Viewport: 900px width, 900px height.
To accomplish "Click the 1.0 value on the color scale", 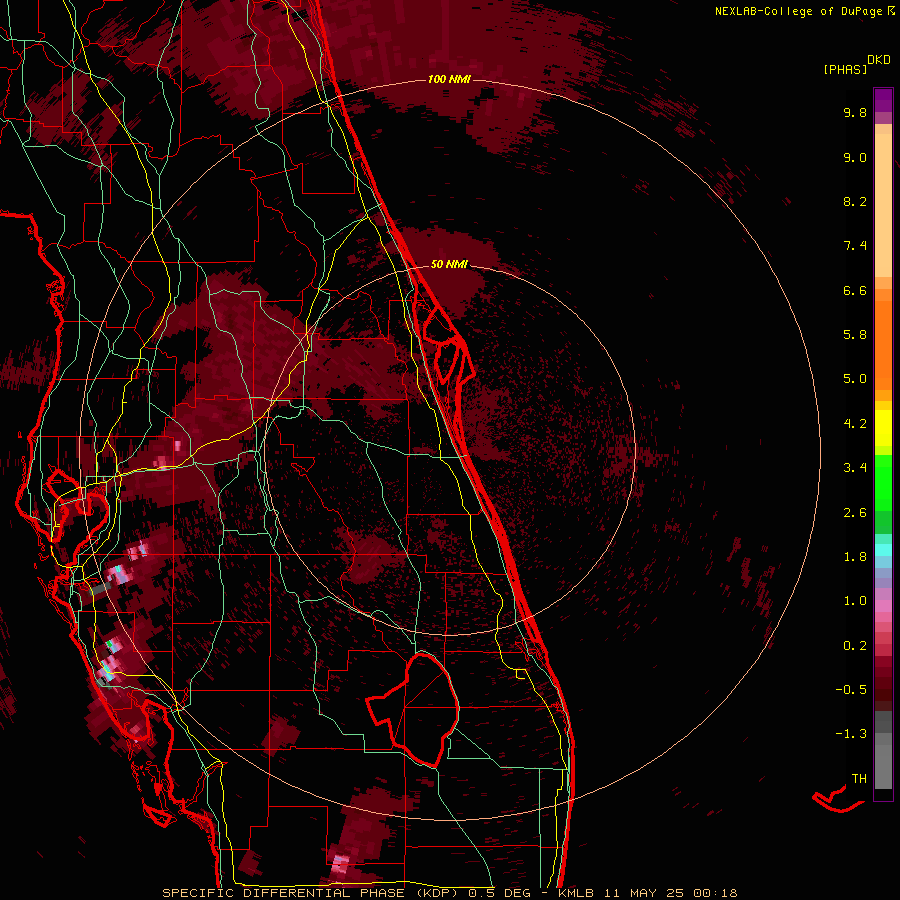I will coord(855,601).
